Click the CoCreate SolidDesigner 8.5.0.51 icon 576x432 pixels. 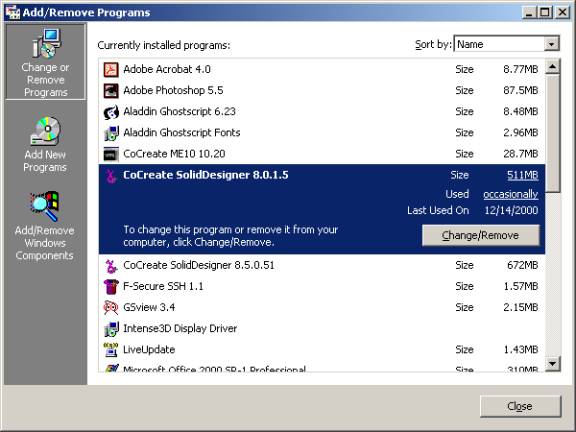click(x=111, y=266)
